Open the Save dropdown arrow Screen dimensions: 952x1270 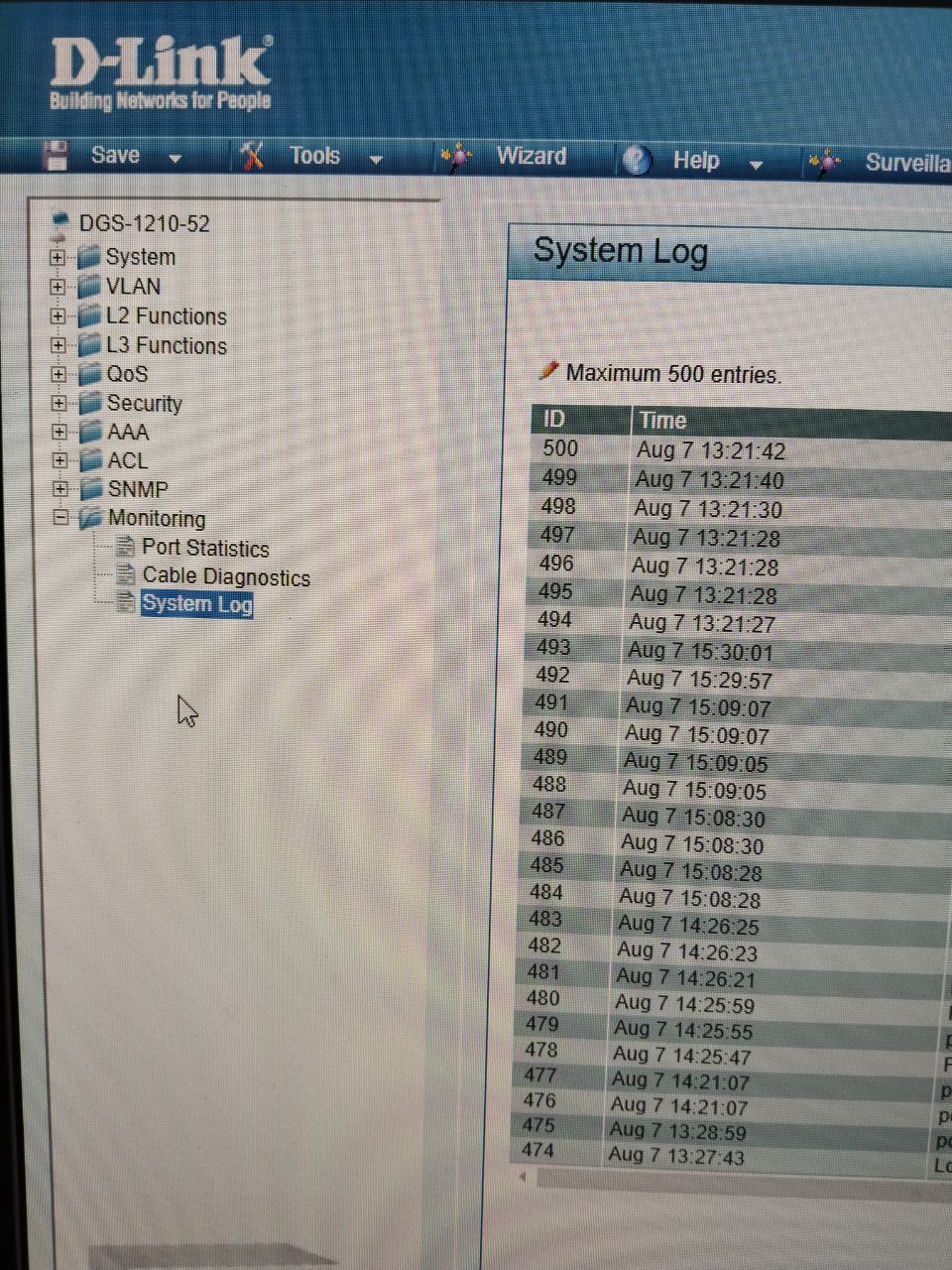(x=176, y=159)
